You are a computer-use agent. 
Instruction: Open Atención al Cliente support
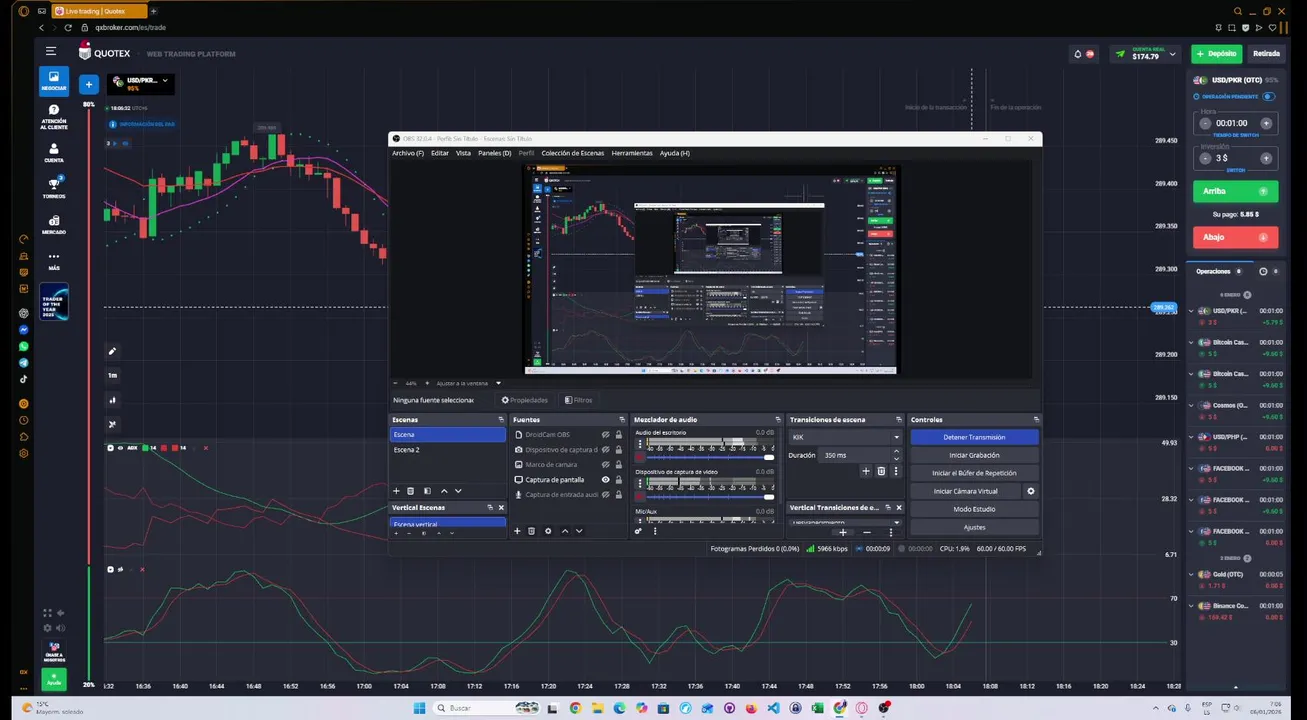pos(54,117)
